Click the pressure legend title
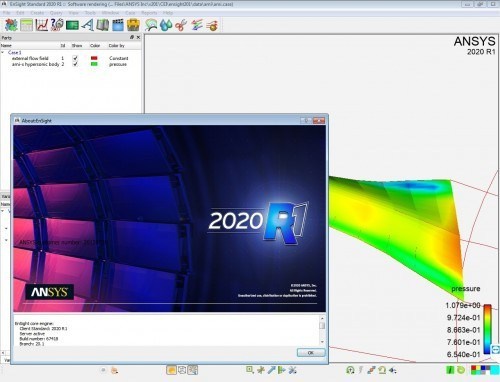 click(x=466, y=289)
